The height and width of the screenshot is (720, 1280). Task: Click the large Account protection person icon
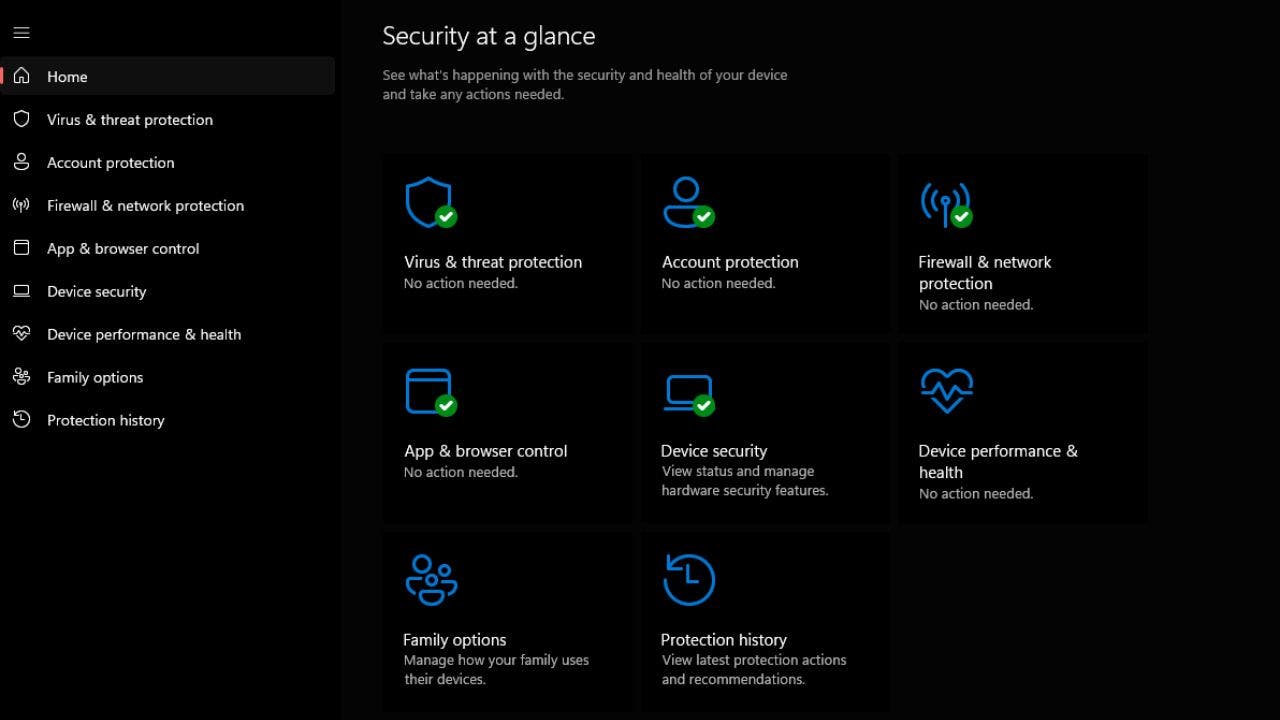click(688, 203)
